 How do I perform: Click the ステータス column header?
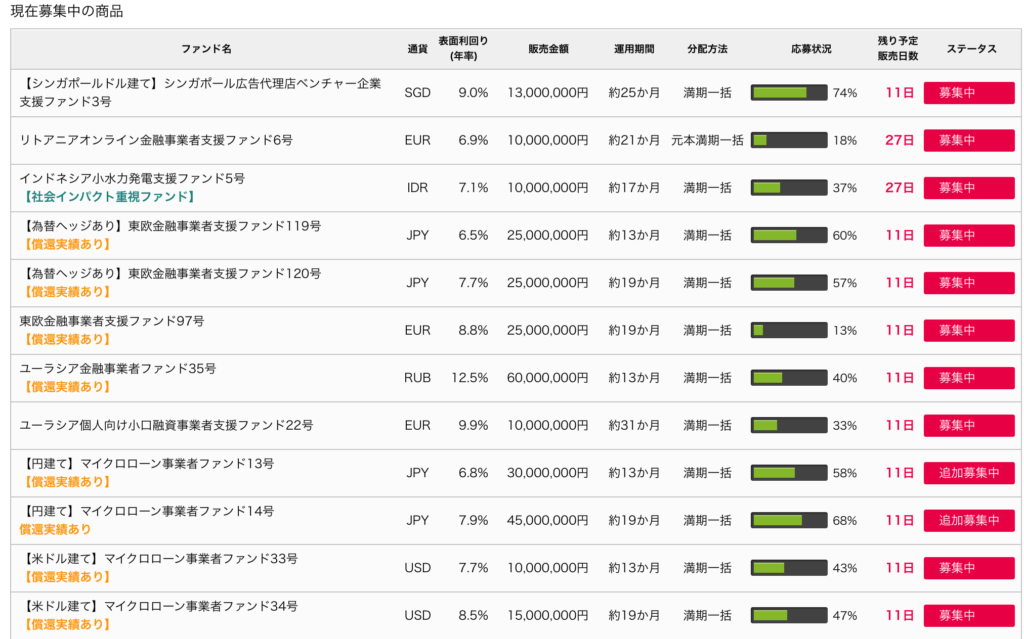click(971, 49)
